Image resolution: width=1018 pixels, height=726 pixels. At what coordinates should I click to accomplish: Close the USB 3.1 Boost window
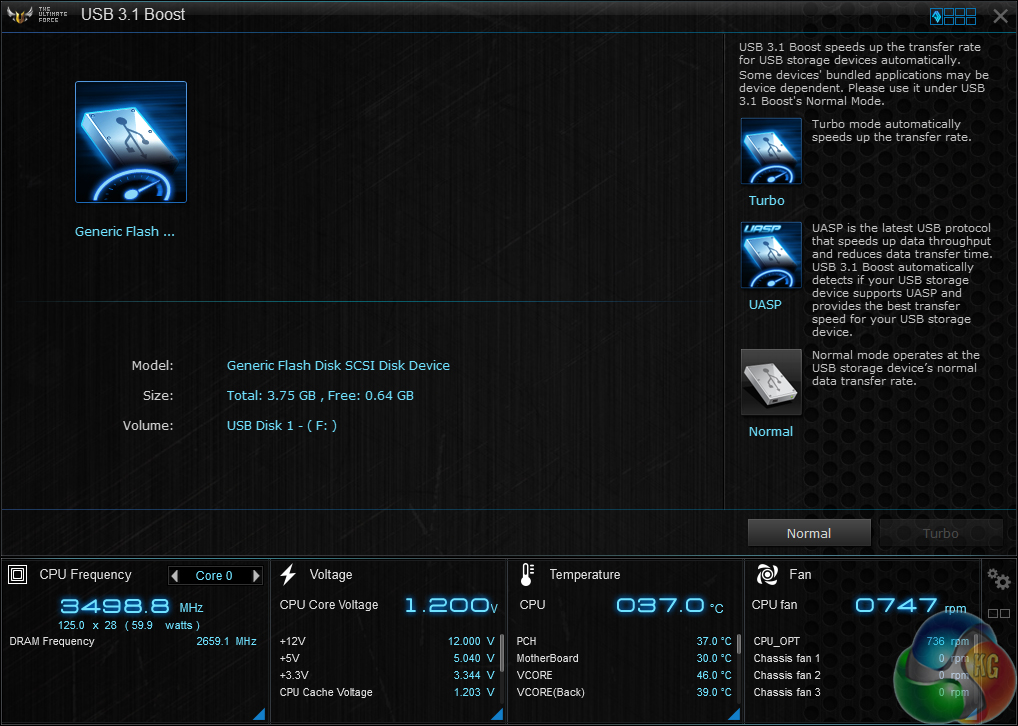point(1000,16)
